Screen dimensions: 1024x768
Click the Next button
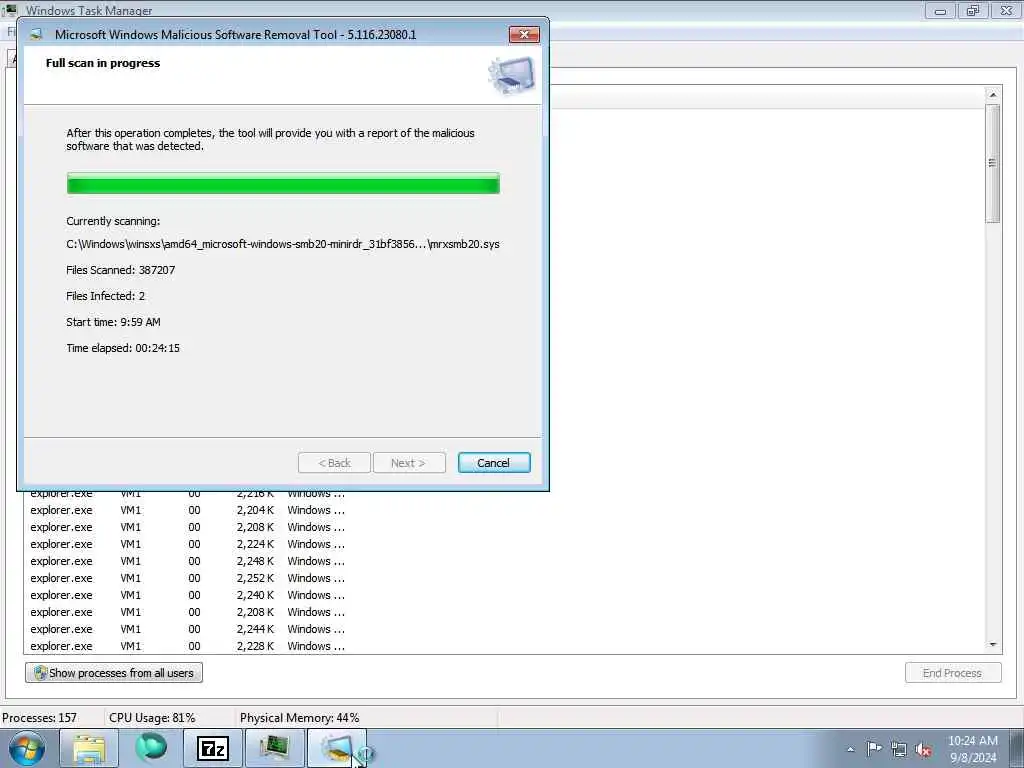409,463
